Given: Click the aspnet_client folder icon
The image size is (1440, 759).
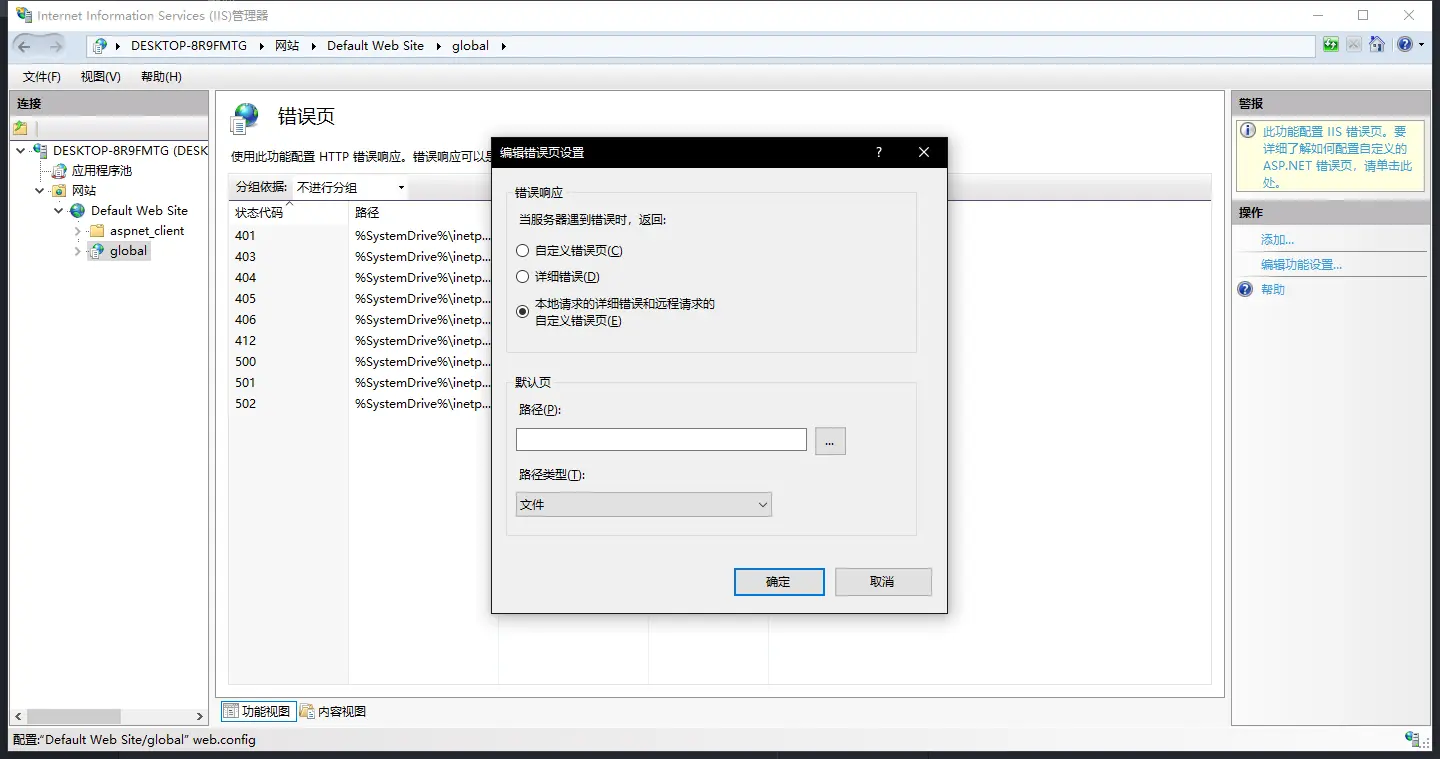Looking at the screenshot, I should (97, 231).
